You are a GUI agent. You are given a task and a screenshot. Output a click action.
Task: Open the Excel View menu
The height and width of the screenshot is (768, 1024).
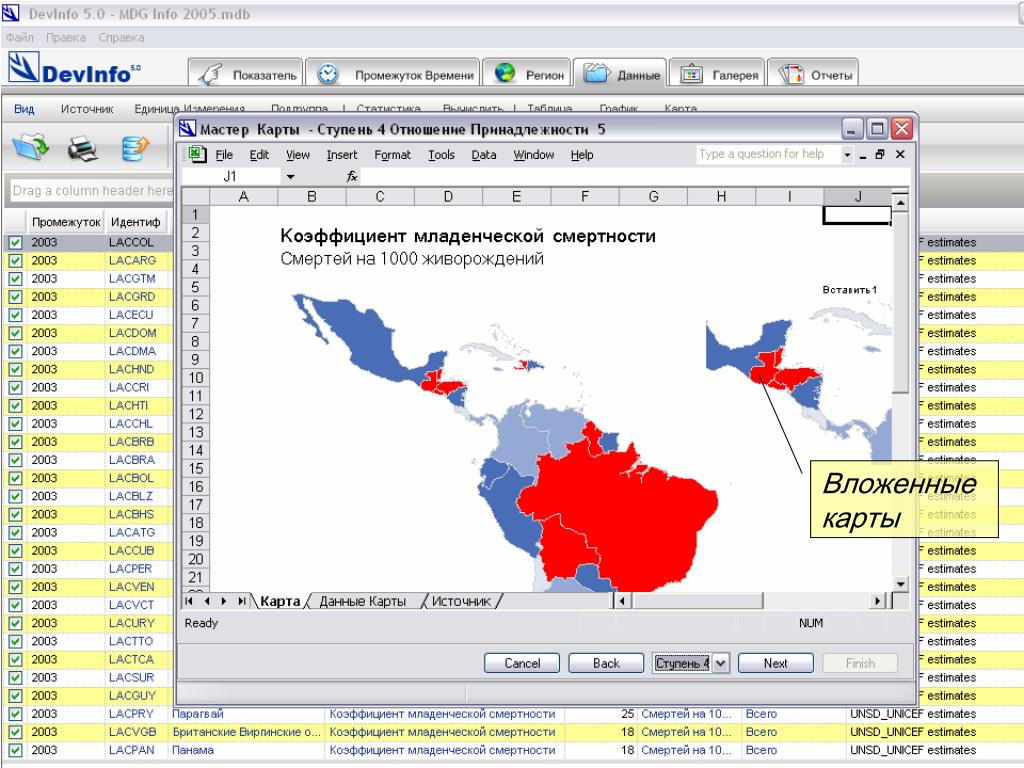[298, 155]
